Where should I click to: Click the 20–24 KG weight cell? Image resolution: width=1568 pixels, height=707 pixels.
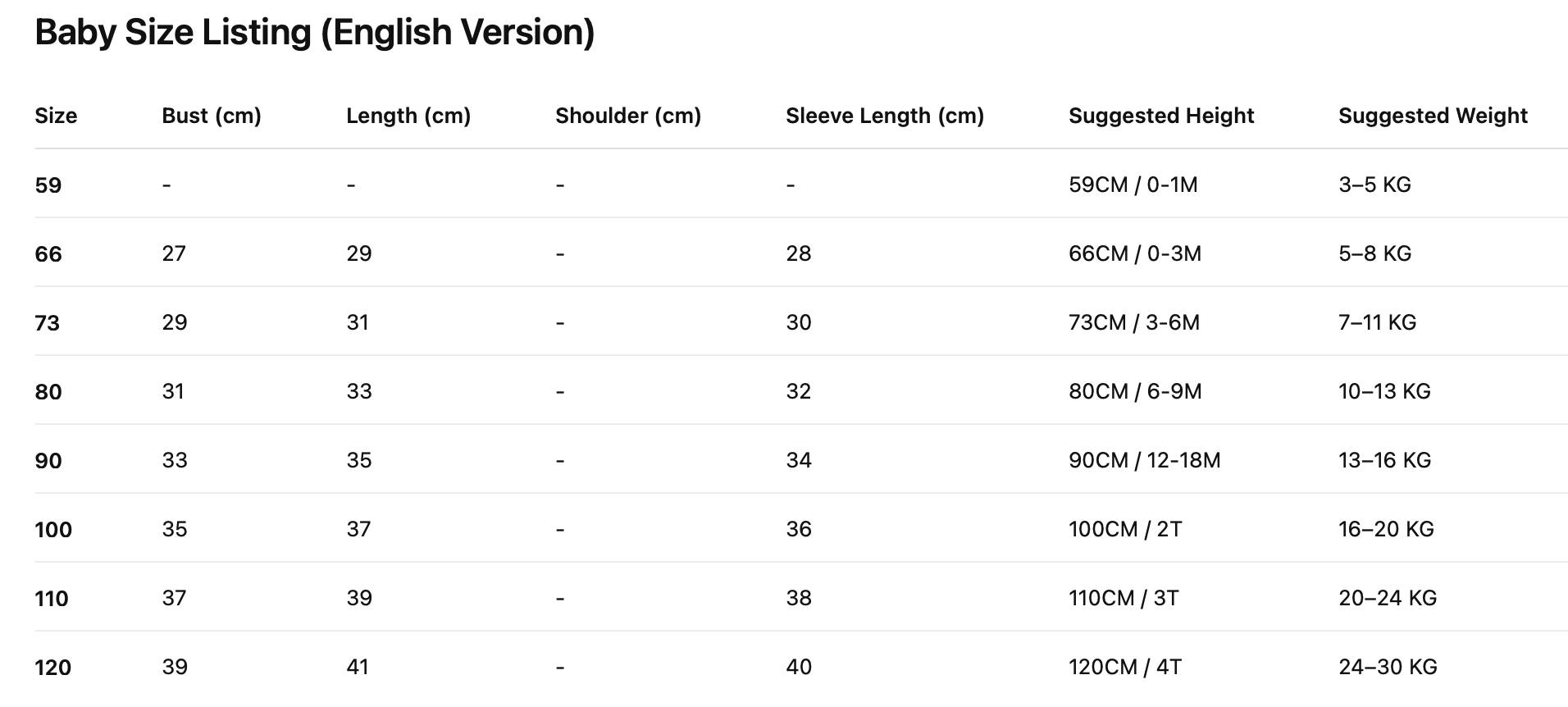(1388, 598)
